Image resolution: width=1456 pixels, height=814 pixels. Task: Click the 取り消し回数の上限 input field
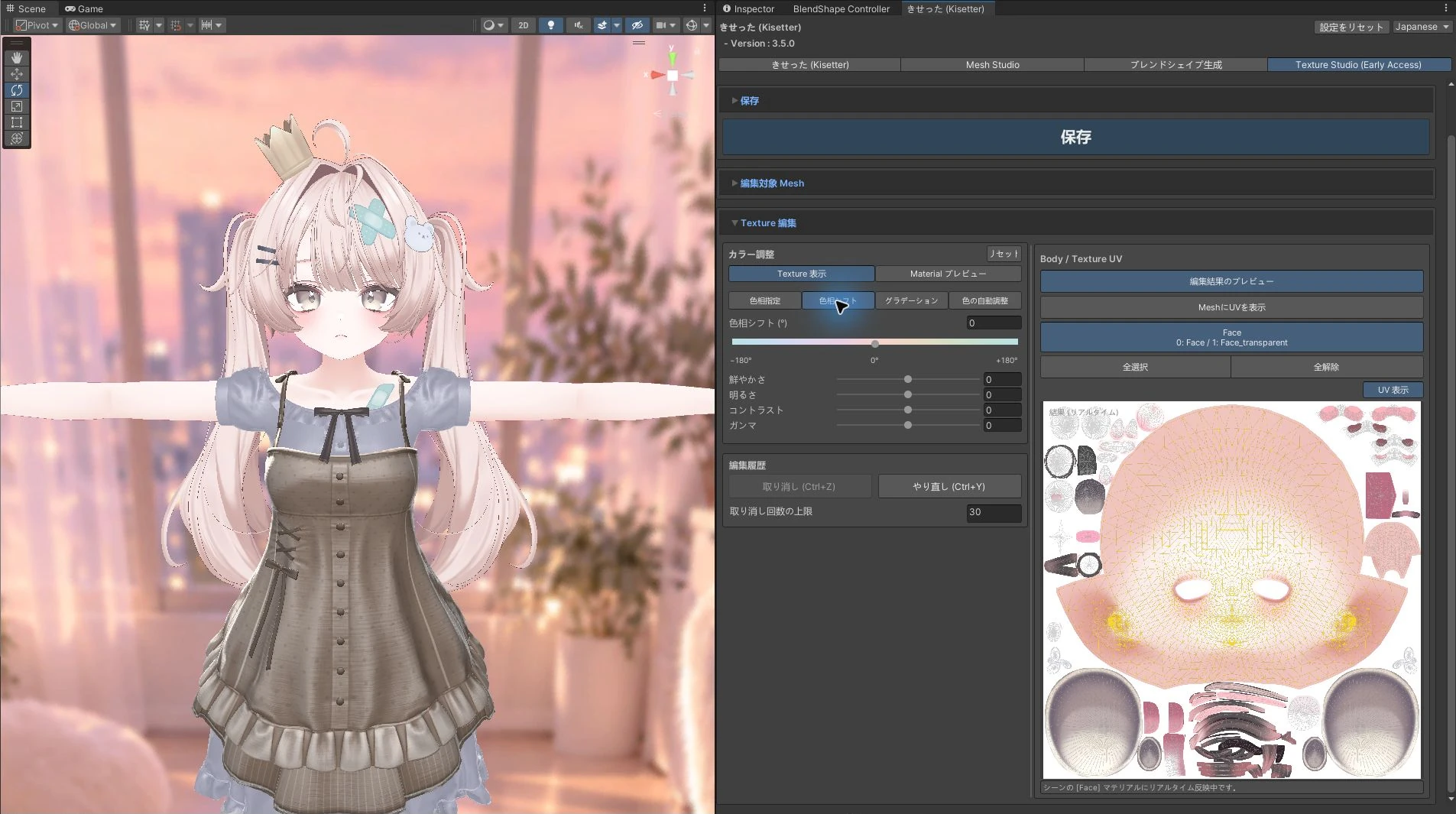[994, 512]
